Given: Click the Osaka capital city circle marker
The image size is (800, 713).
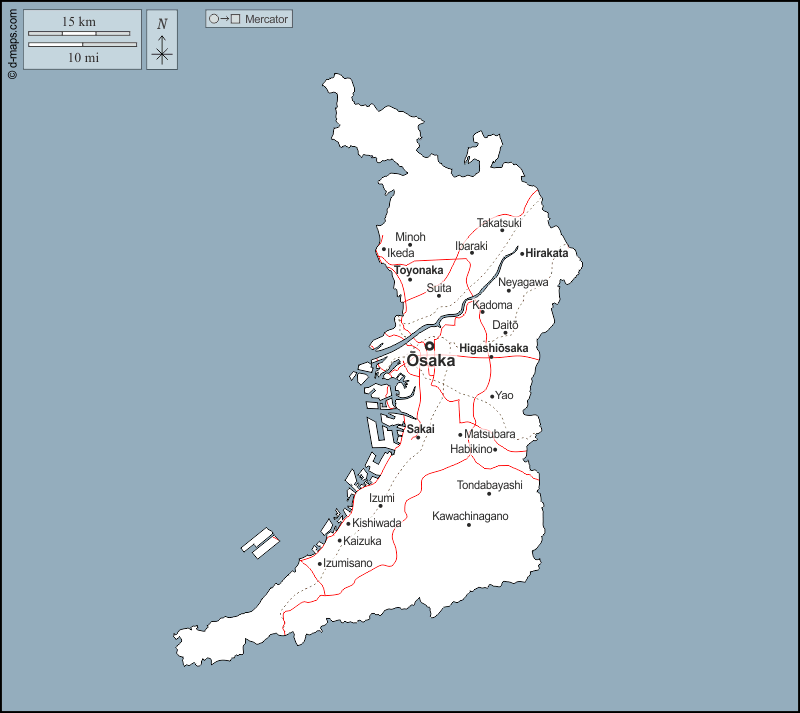Looking at the screenshot, I should tap(429, 346).
